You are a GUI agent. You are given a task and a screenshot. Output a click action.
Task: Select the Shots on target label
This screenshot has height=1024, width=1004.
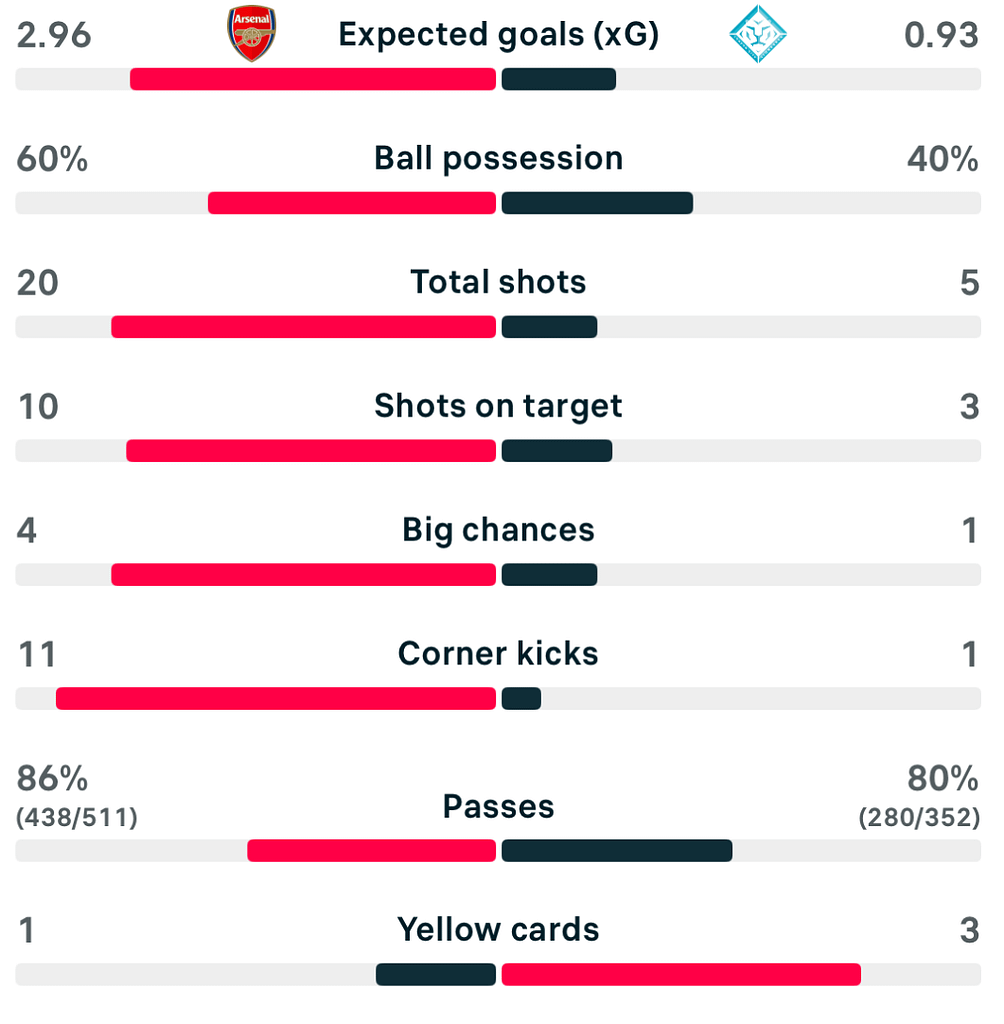(x=498, y=406)
